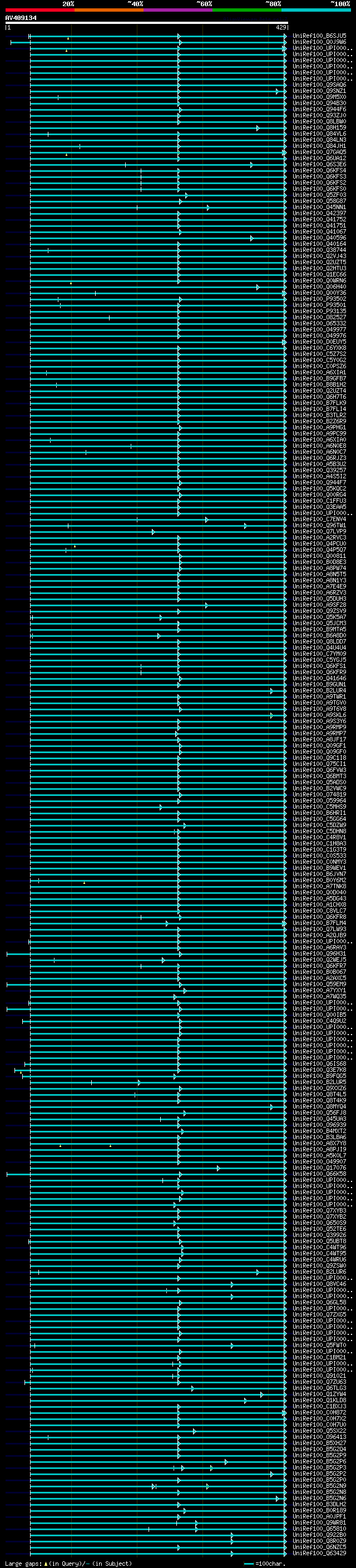Viewport: 356px width, 1568px height.
Task: Open hit UniRef100_B2LUR4
Action: coord(319,690)
